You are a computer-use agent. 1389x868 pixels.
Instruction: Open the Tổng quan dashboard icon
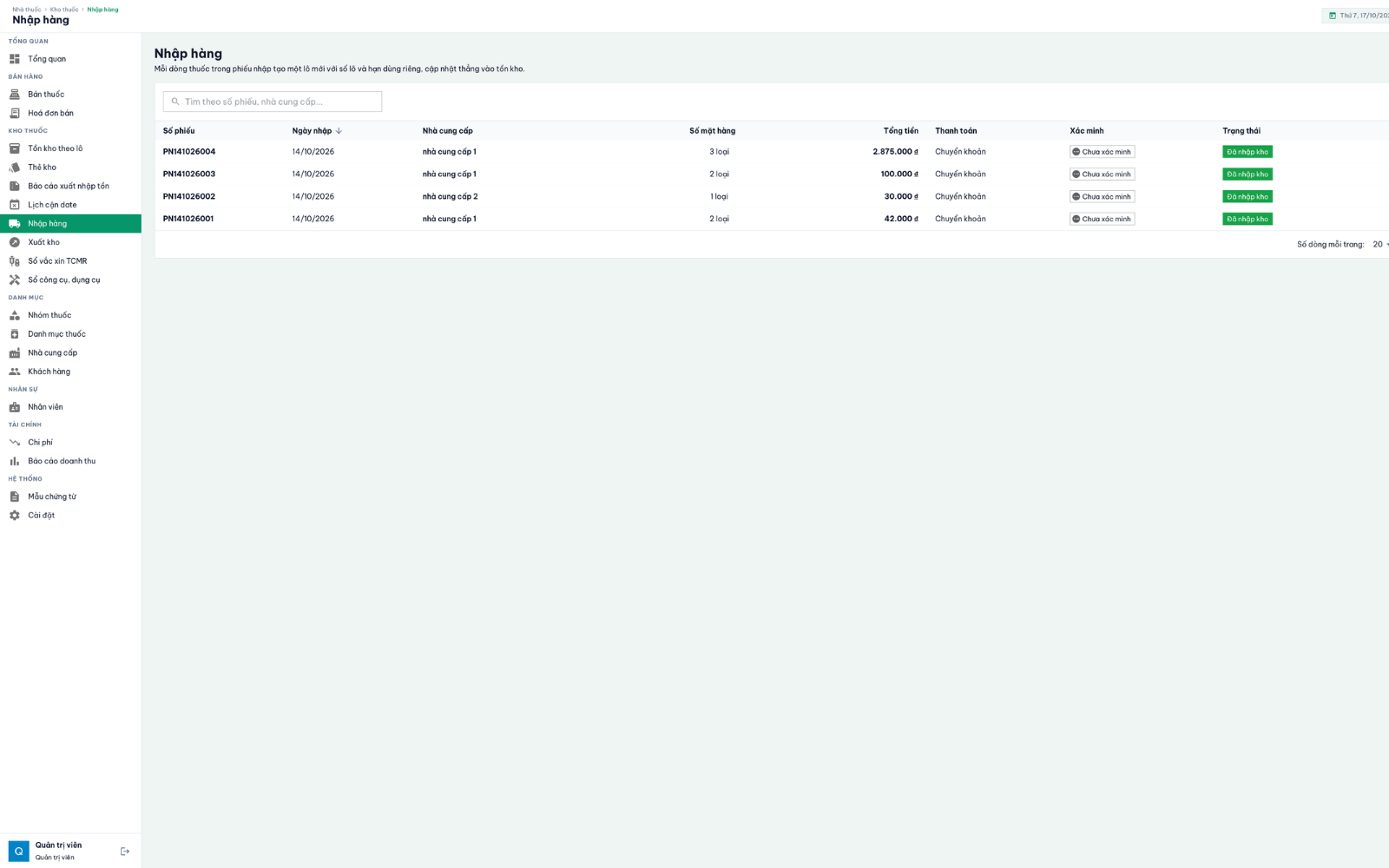pos(15,59)
